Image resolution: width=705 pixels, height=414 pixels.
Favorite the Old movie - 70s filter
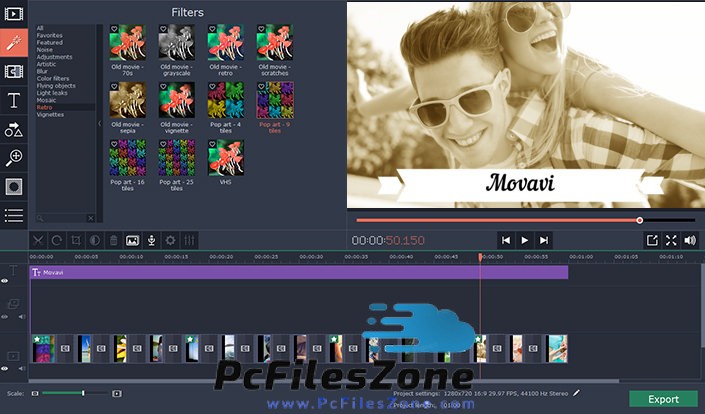pyautogui.click(x=115, y=30)
